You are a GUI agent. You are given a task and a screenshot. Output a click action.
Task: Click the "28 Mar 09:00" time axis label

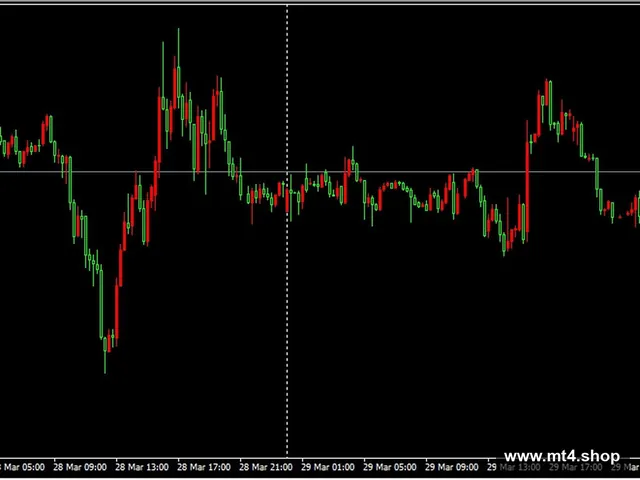(80, 467)
